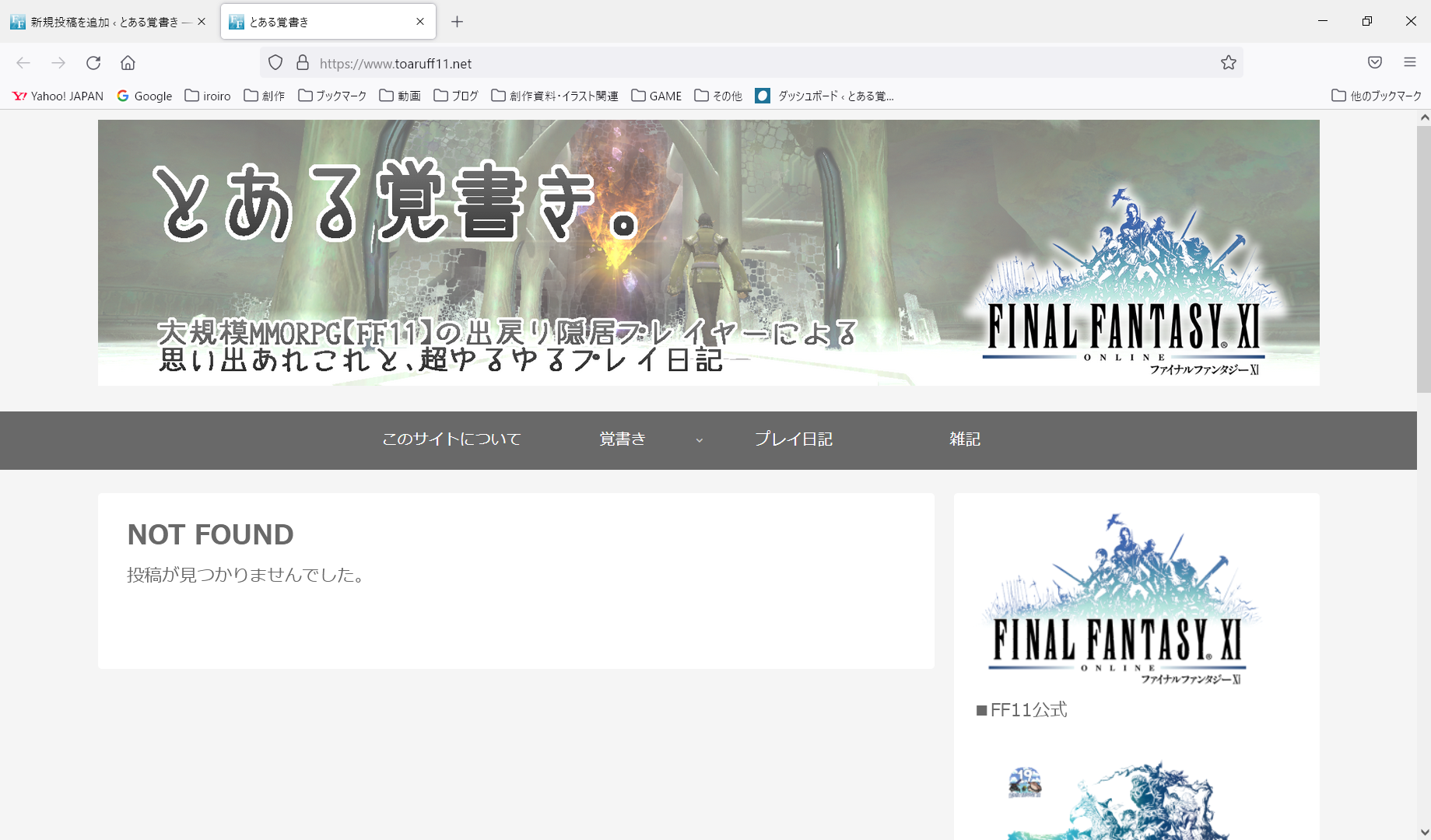Open the ブックマーク bookmark folder
The width and height of the screenshot is (1431, 840).
click(332, 96)
